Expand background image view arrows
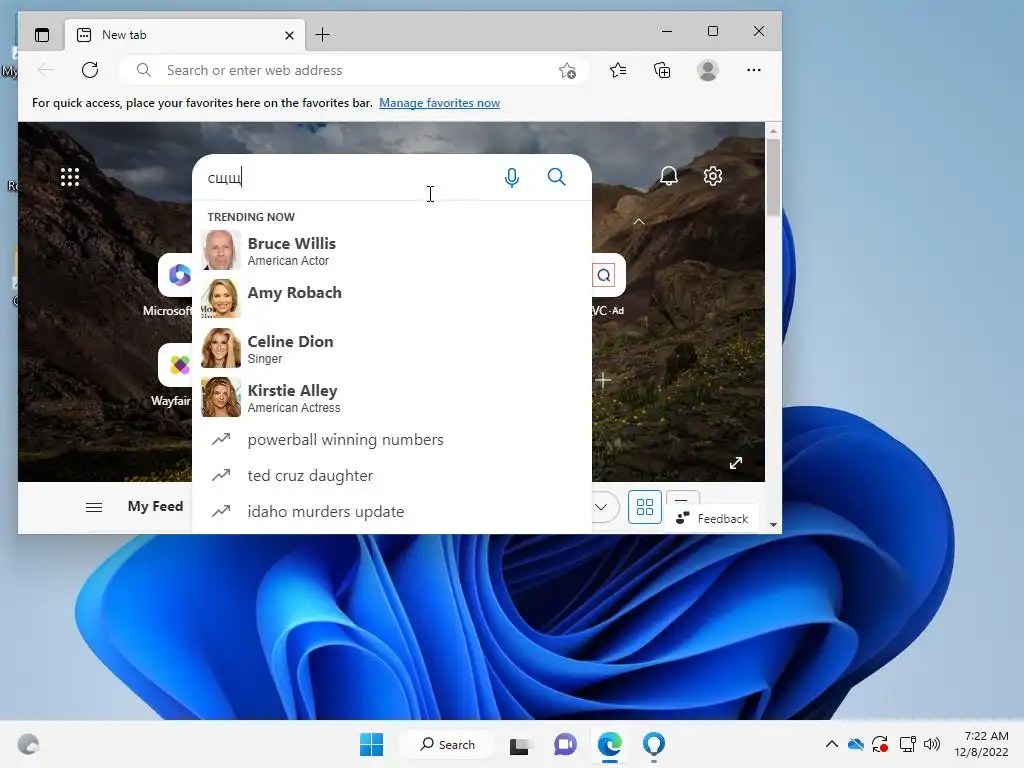The image size is (1024, 768). tap(736, 463)
